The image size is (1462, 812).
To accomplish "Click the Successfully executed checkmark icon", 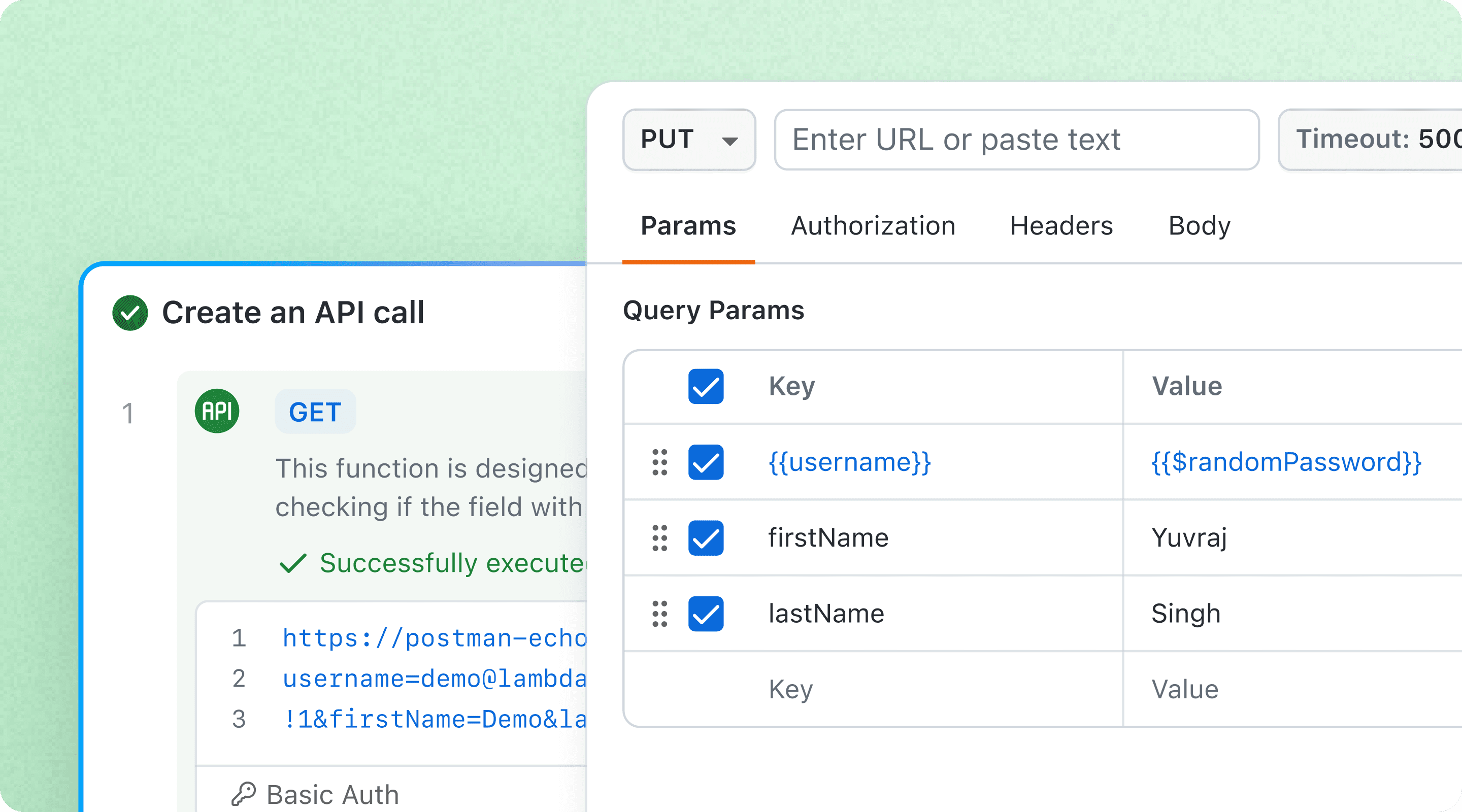I will (293, 563).
